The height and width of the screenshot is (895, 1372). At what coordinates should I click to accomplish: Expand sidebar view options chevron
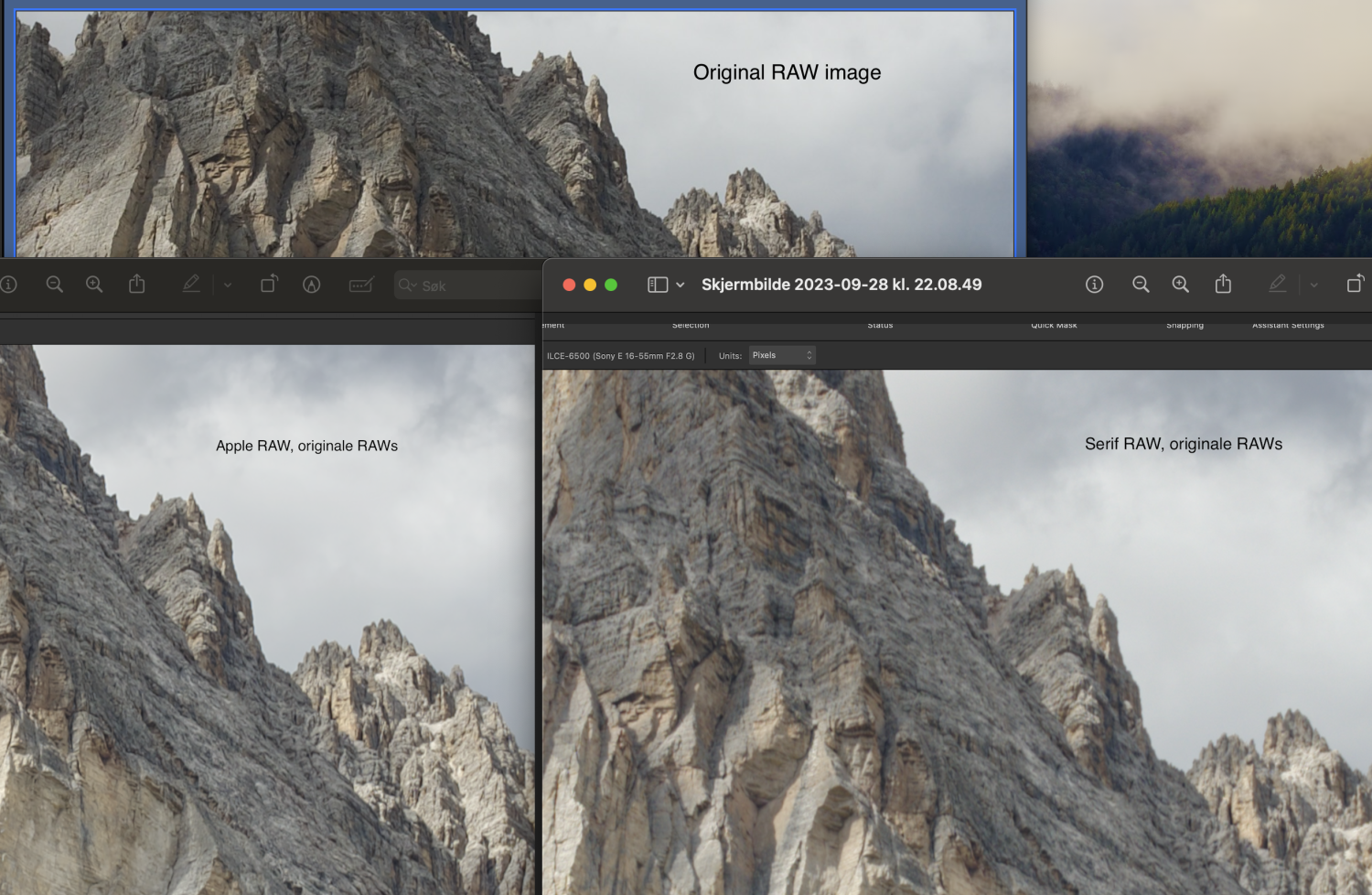tap(681, 286)
